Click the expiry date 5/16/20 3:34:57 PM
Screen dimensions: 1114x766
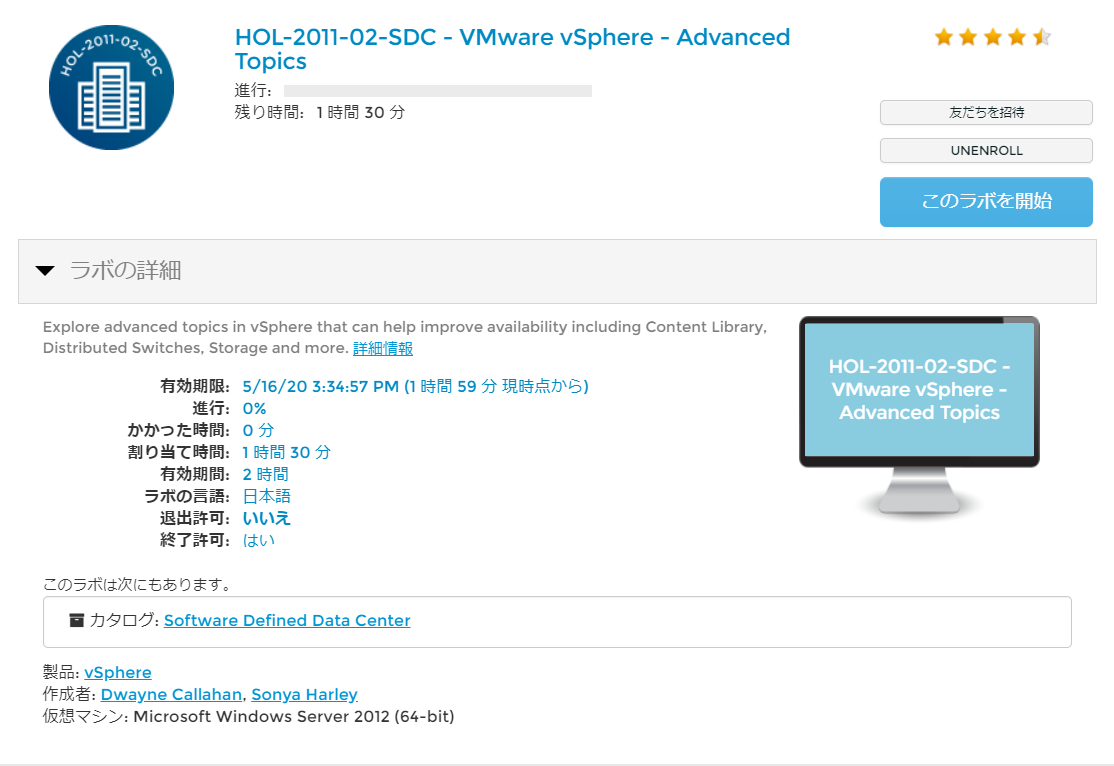pos(320,387)
